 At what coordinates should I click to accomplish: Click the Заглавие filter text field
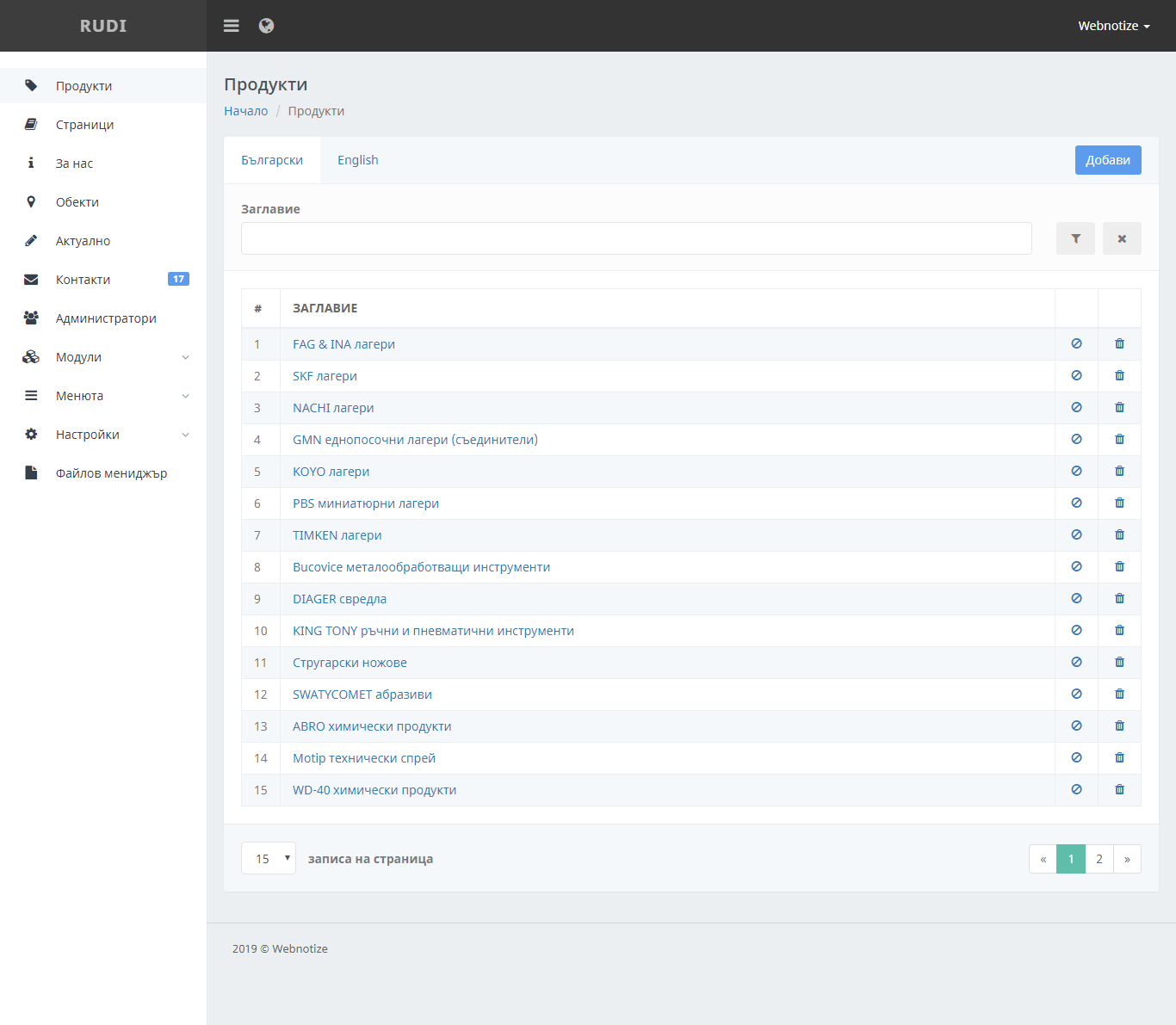click(x=636, y=238)
